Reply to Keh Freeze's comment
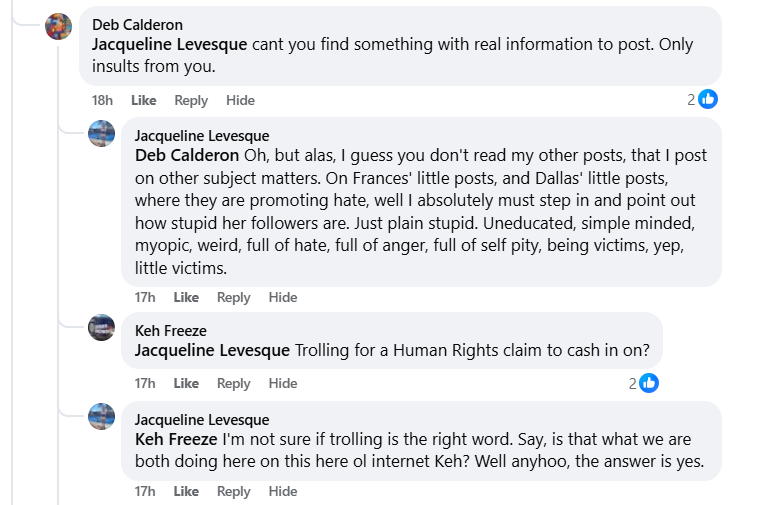The width and height of the screenshot is (762, 505). click(x=233, y=383)
